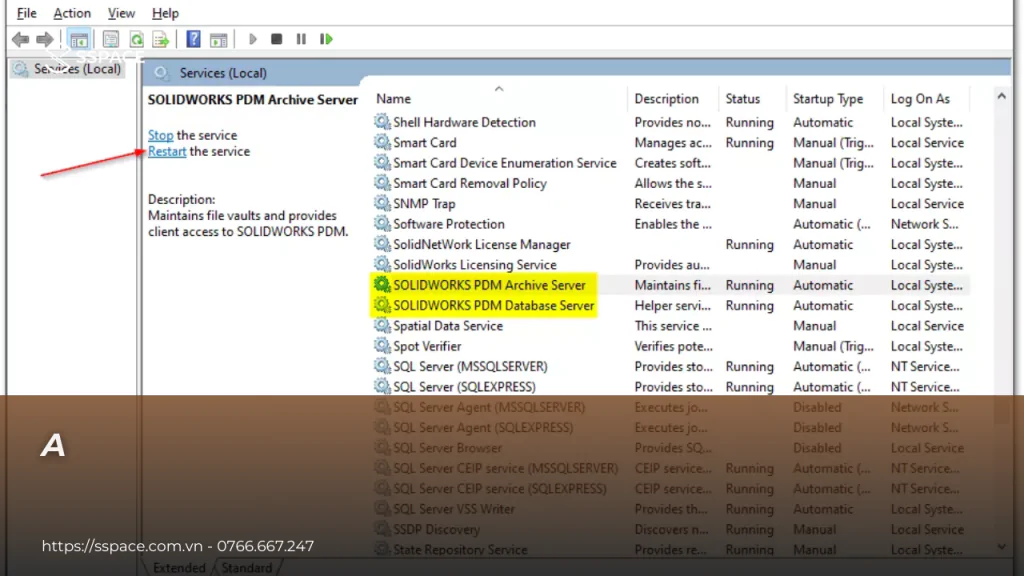This screenshot has height=576, width=1024.
Task: Select the State Repository Service row
Action: [669, 549]
